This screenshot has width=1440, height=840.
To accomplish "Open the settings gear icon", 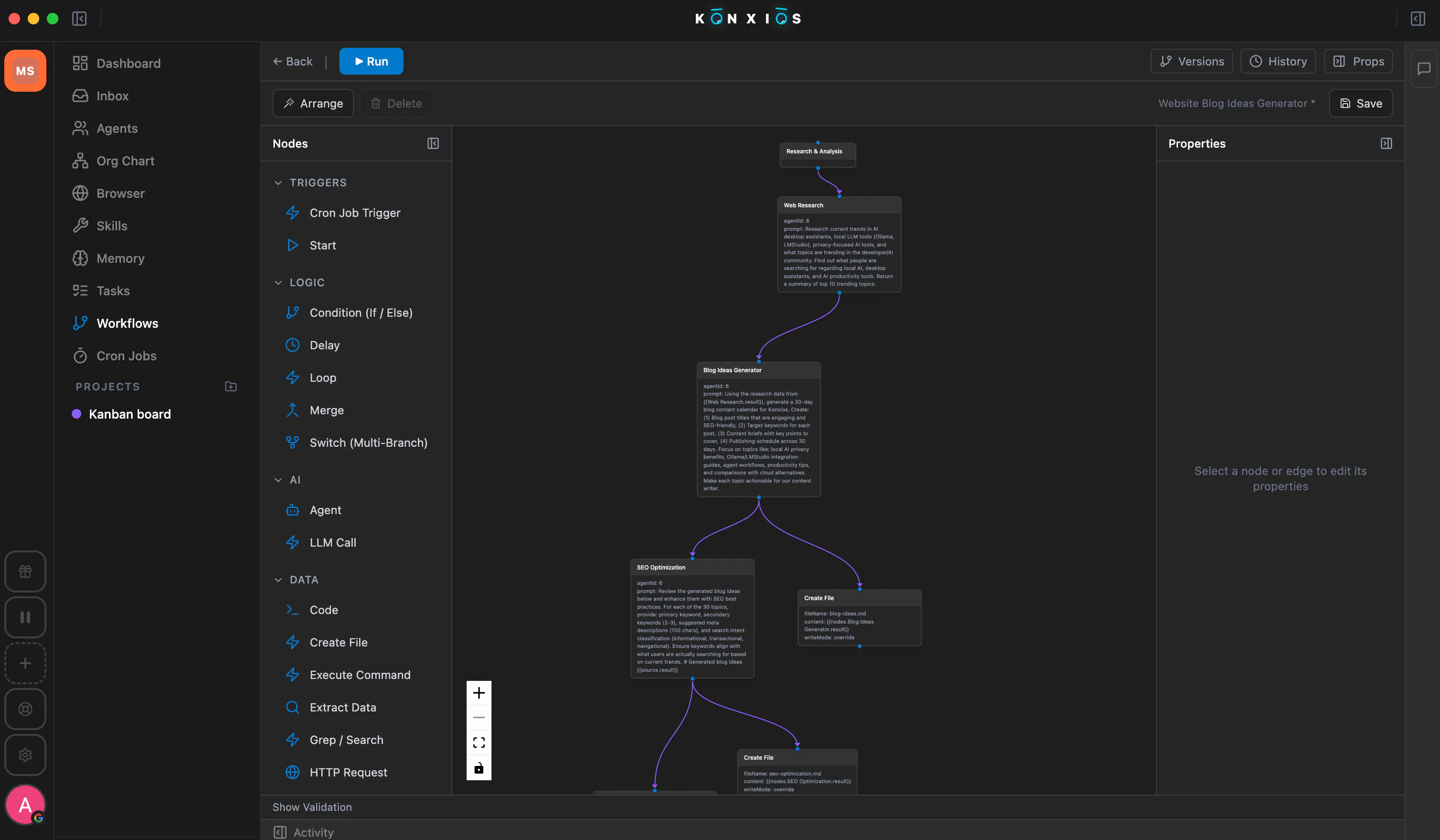I will [x=25, y=755].
